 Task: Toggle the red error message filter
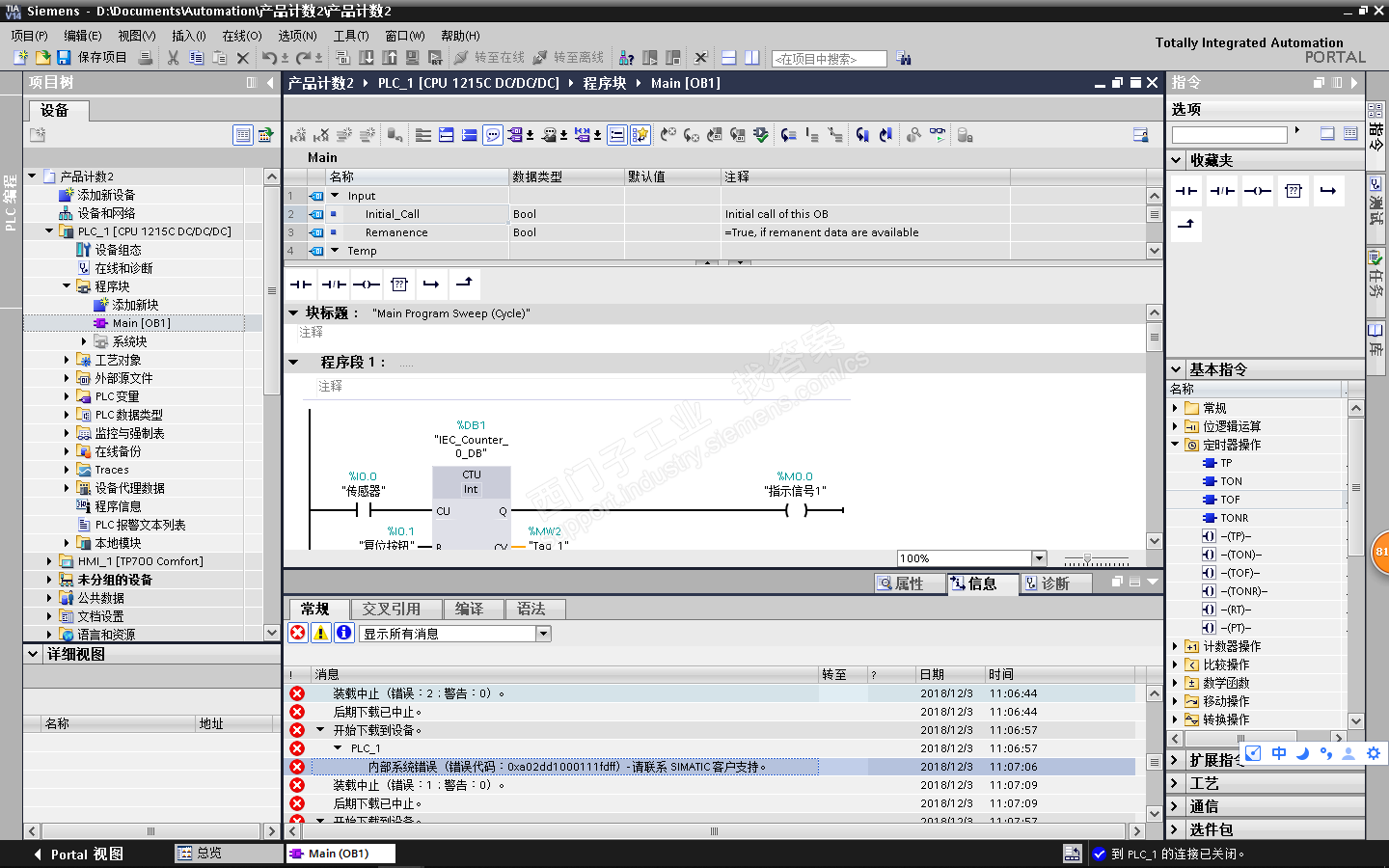(x=298, y=633)
